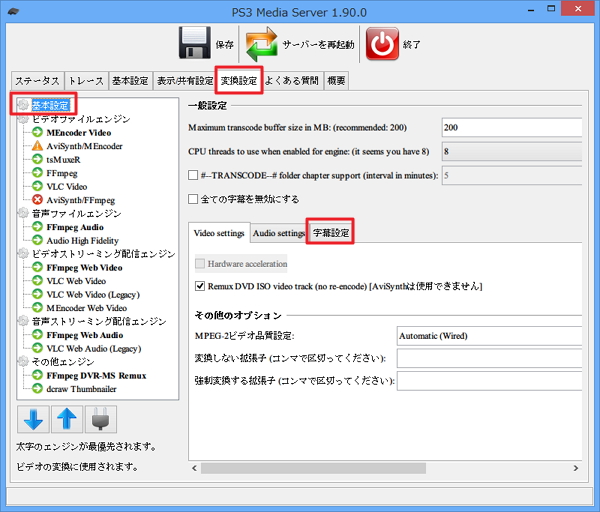Image resolution: width=600 pixels, height=512 pixels.
Task: Collapse the その他エンジン tree node
Action: coord(23,362)
